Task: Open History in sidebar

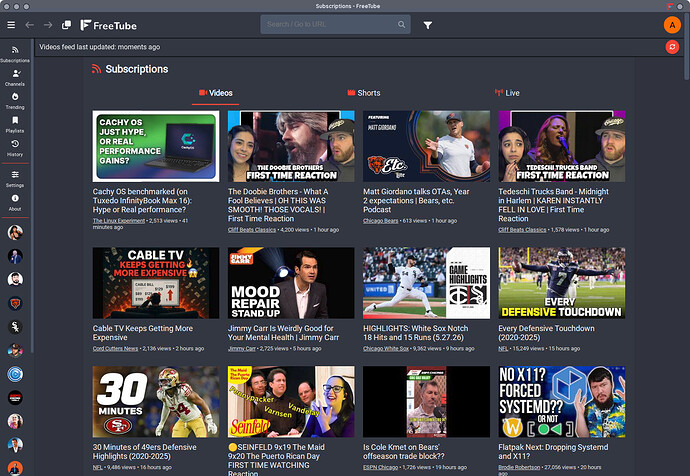Action: pyautogui.click(x=15, y=148)
